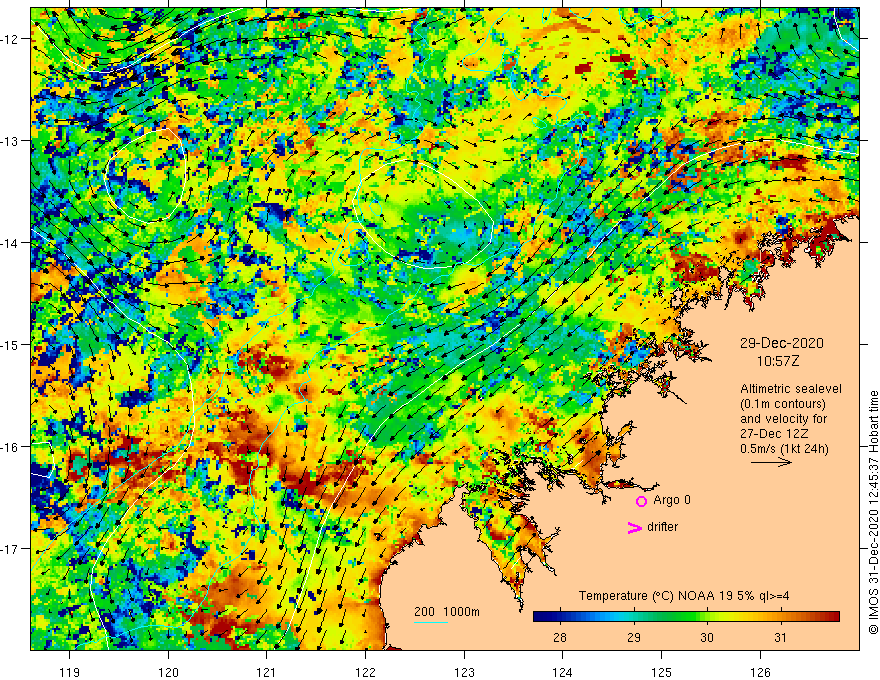
Task: Click the latitude '-13' axis label
Action: coord(11,141)
